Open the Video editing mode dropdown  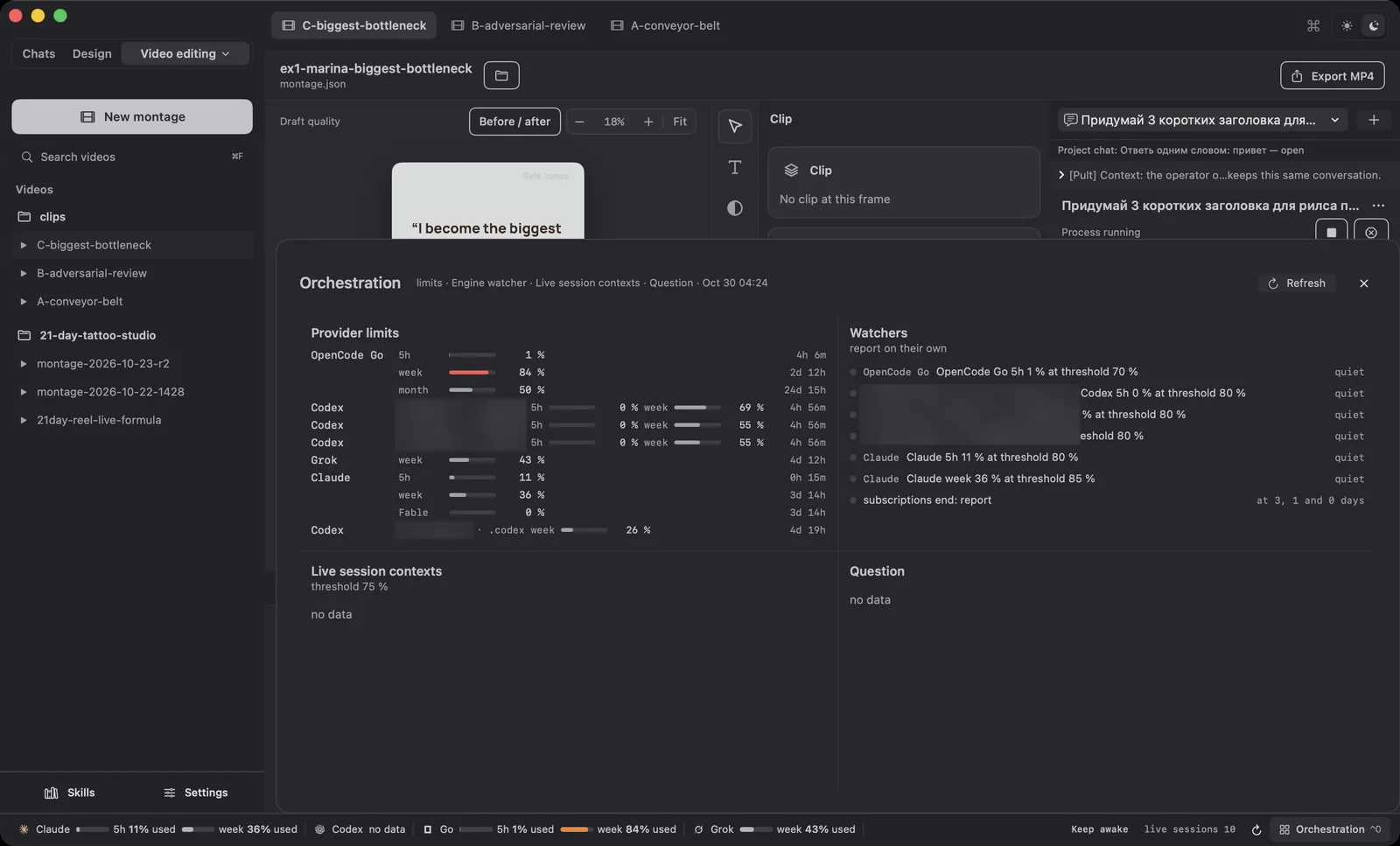point(185,53)
